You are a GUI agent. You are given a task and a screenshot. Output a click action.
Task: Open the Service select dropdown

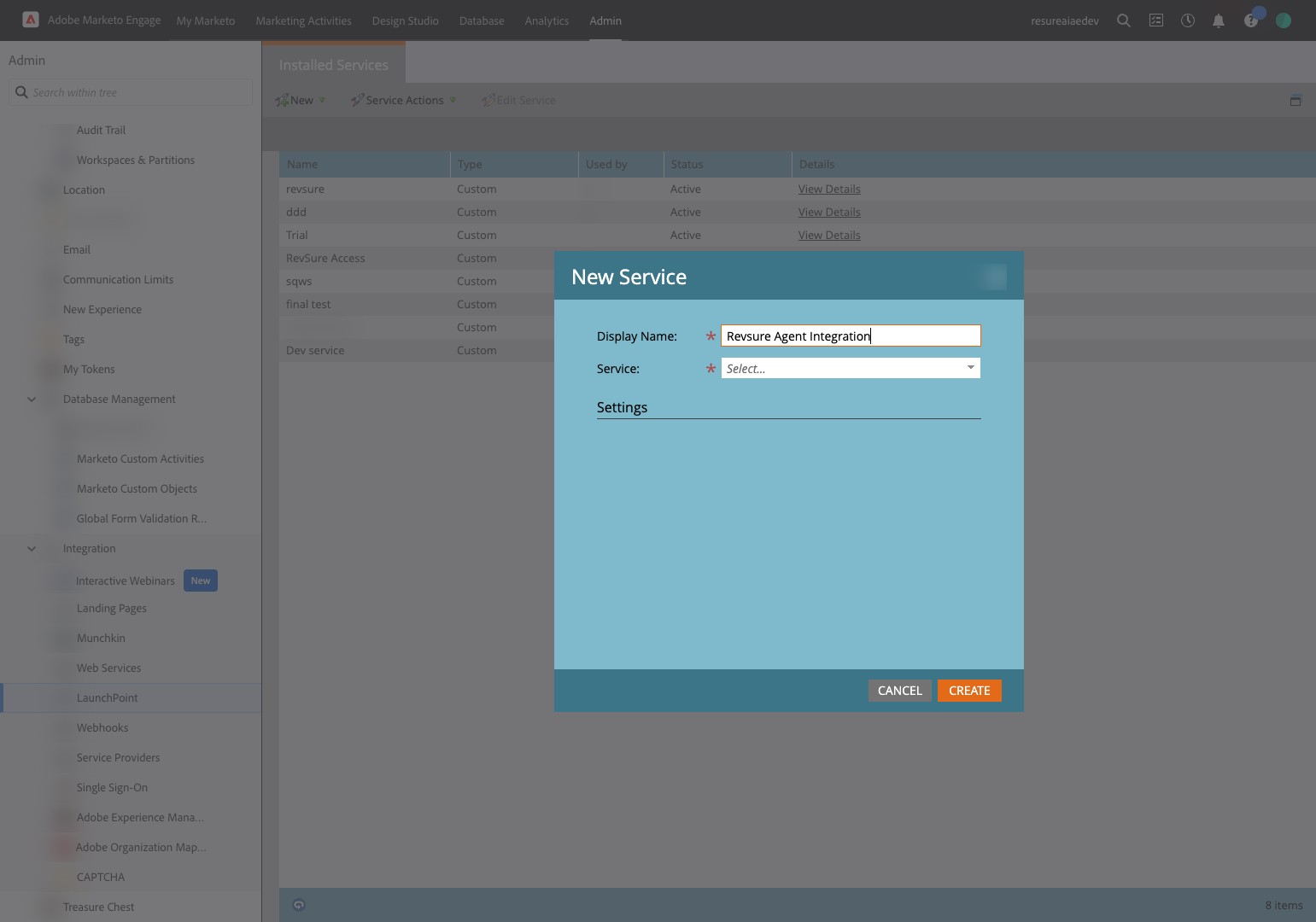(x=851, y=368)
